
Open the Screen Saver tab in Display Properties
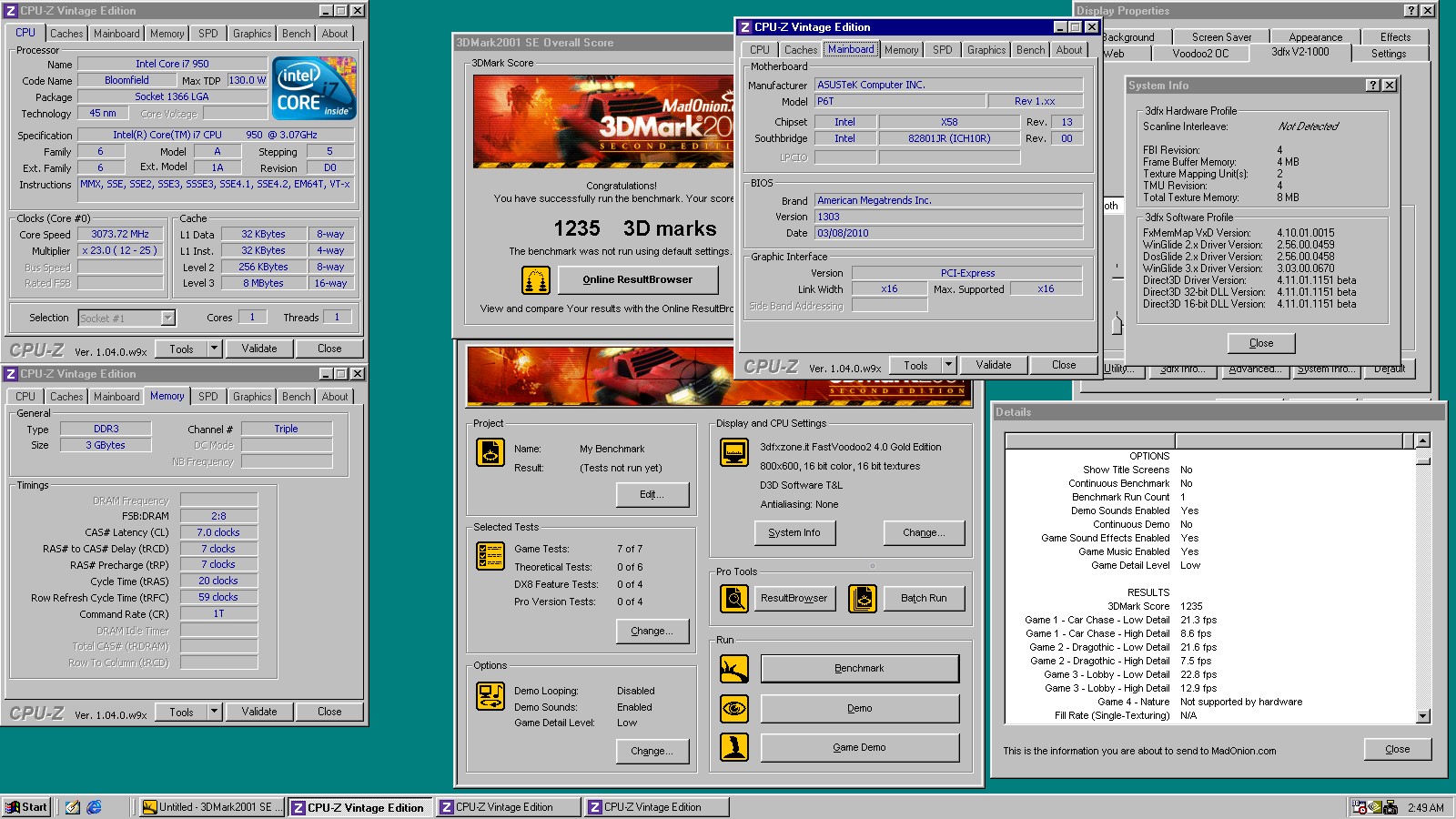[1221, 37]
